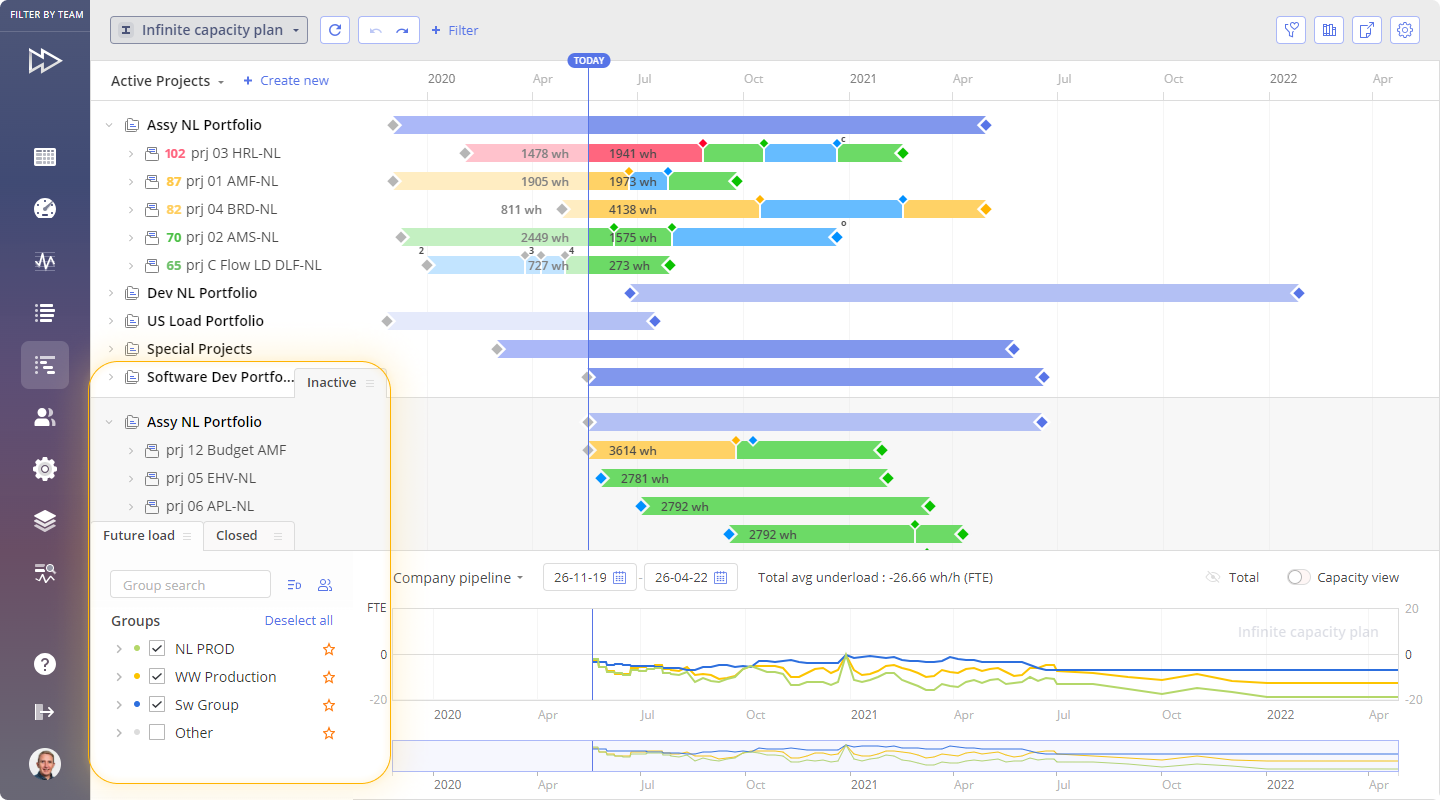Open settings gear in top-right corner
The width and height of the screenshot is (1440, 800).
(1405, 30)
